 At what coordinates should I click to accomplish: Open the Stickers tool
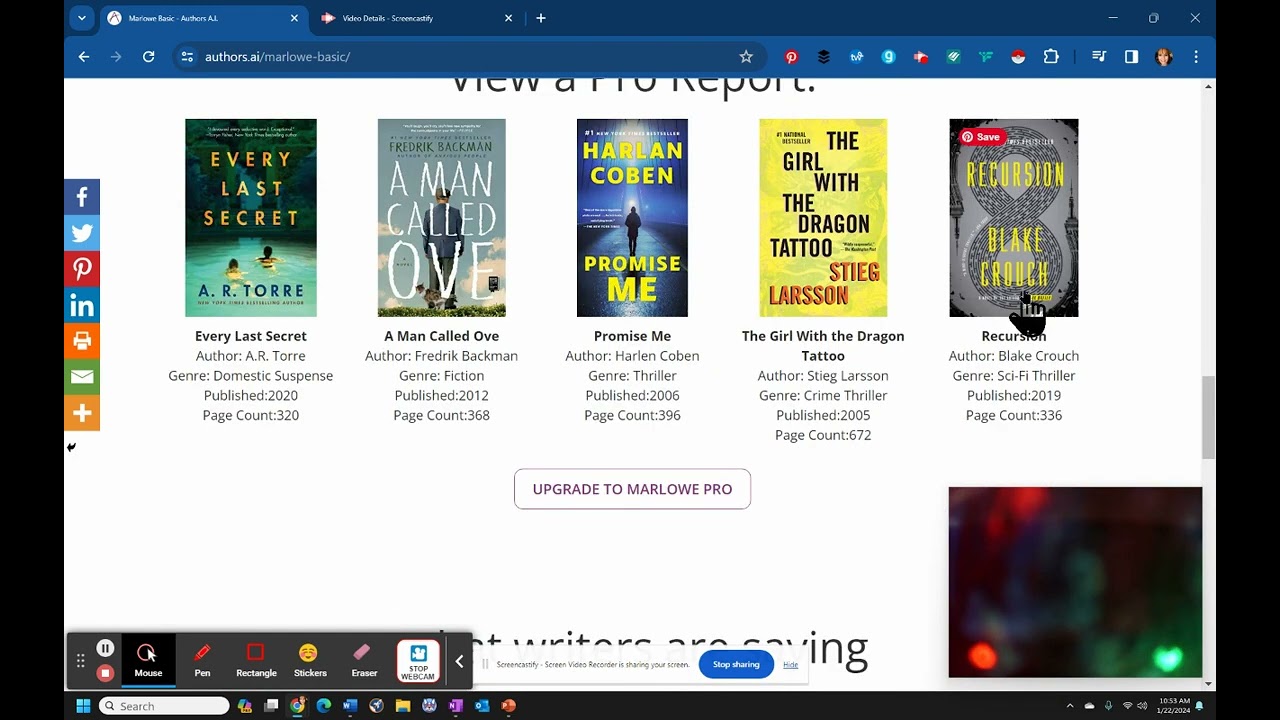tap(310, 661)
